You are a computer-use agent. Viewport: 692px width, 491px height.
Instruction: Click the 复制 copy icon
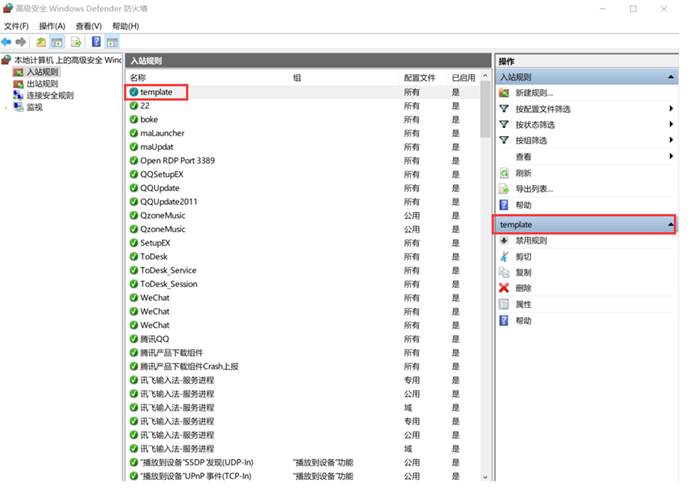504,272
